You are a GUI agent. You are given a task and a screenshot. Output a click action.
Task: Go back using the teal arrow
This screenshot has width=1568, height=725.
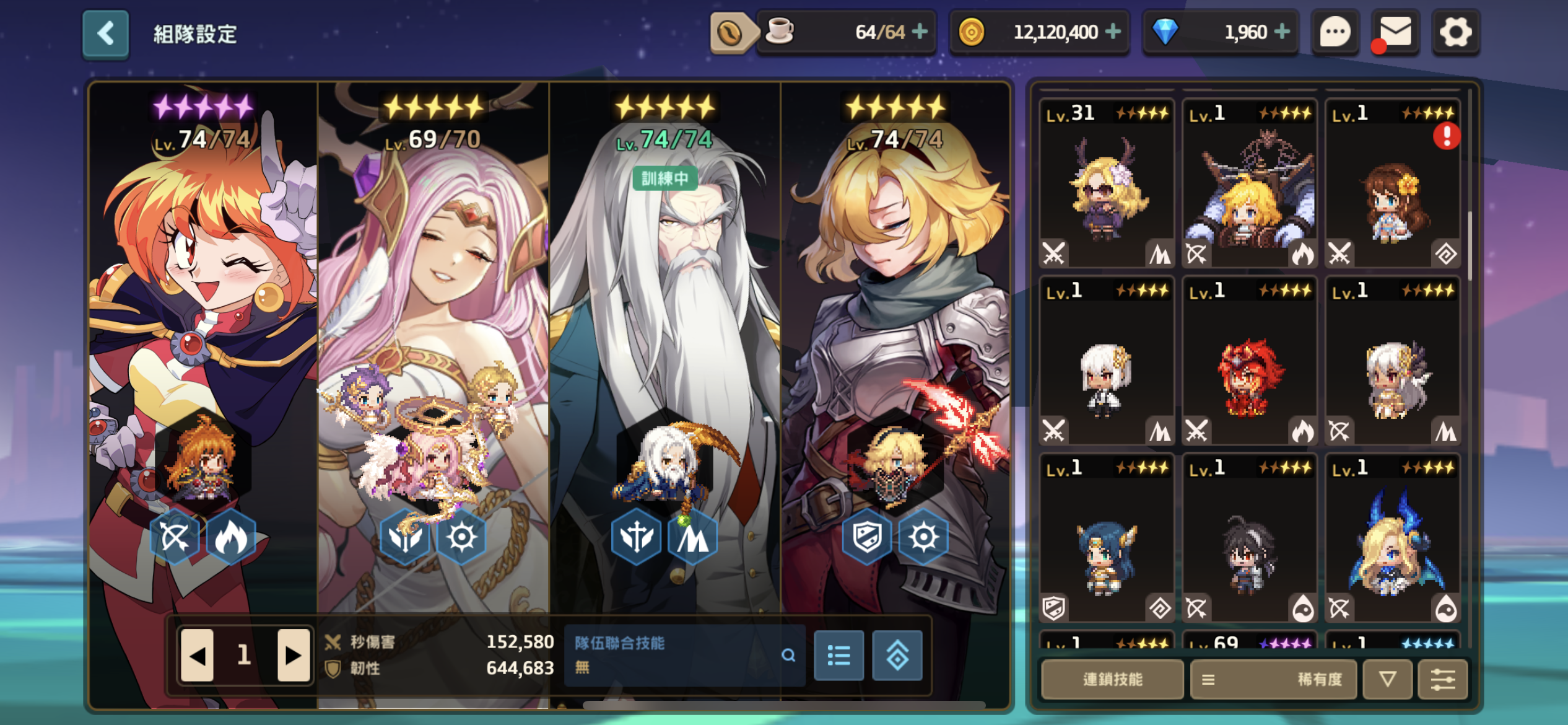pos(106,33)
